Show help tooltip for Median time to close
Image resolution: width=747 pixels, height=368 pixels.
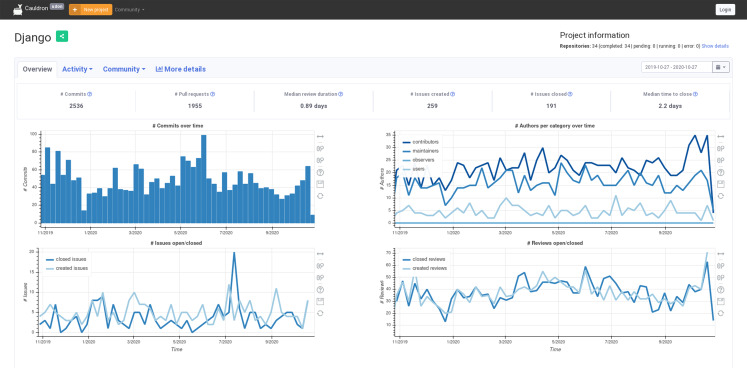pos(696,94)
